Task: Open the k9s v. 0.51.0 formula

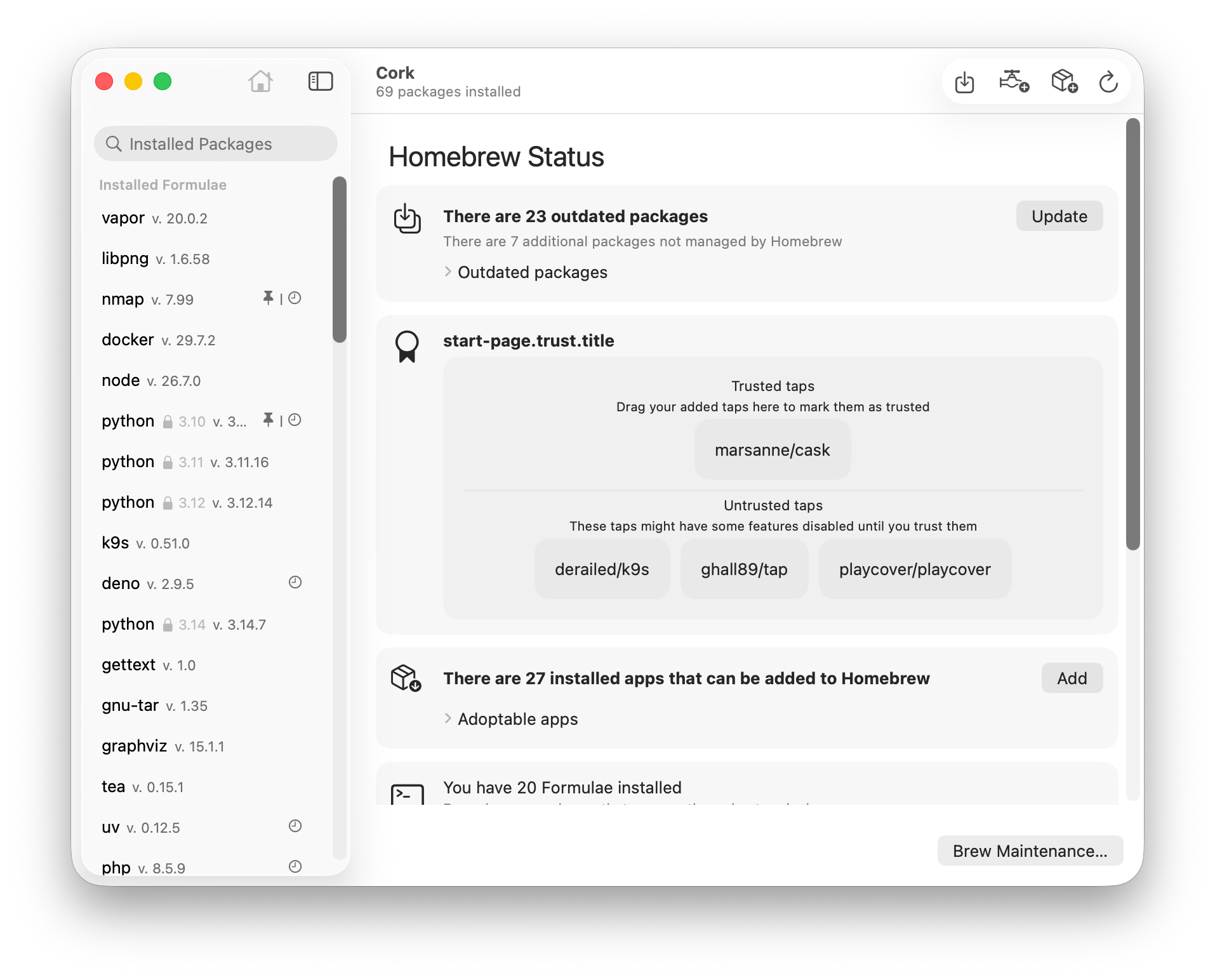Action: click(x=204, y=543)
